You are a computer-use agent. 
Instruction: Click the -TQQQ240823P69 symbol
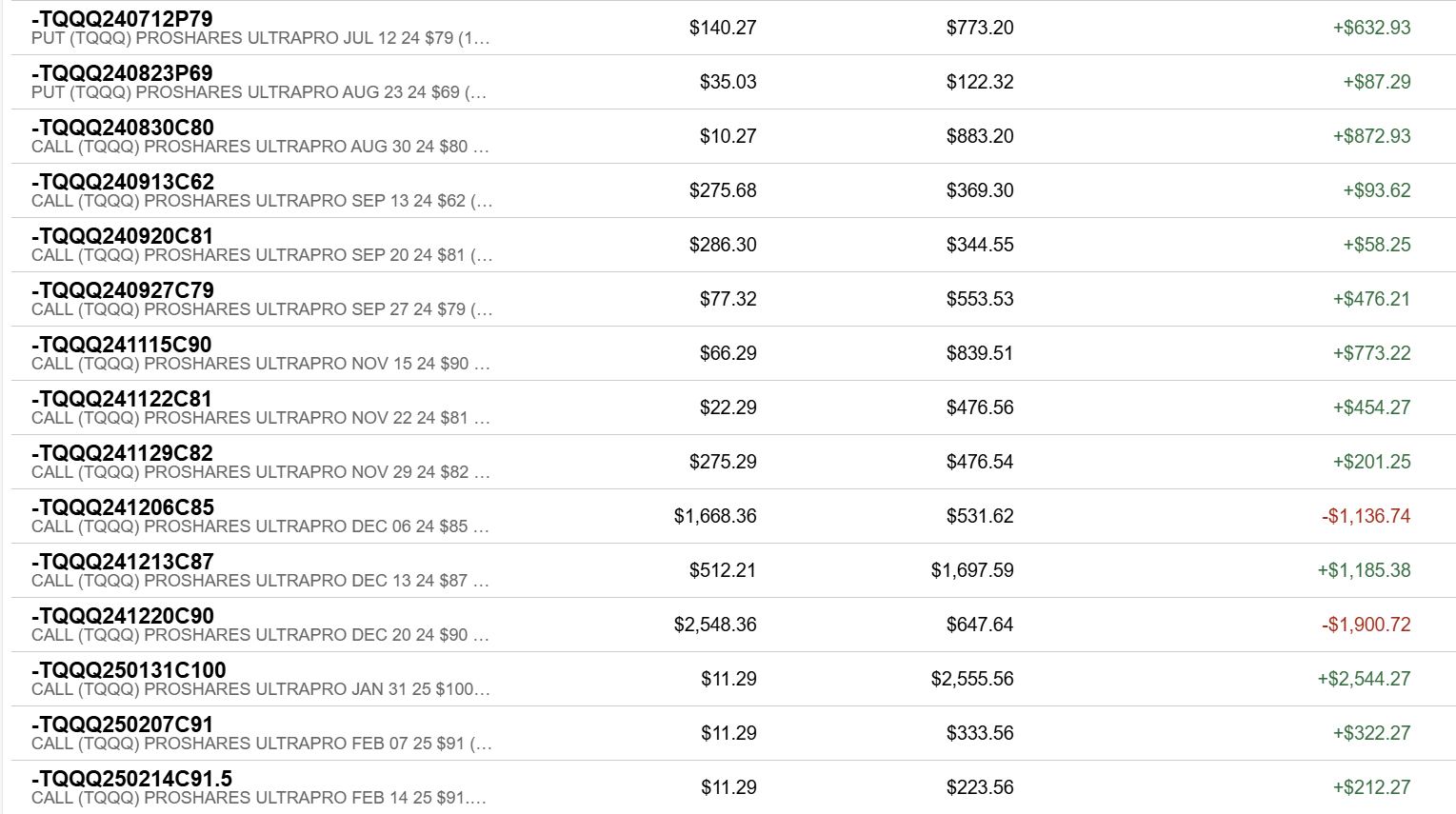(x=122, y=73)
